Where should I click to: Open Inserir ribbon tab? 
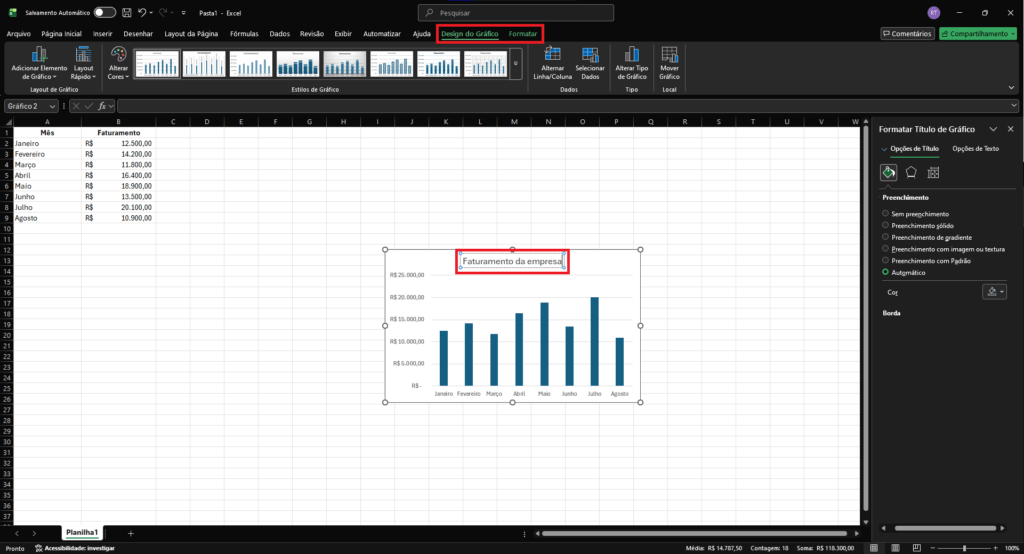tap(103, 34)
